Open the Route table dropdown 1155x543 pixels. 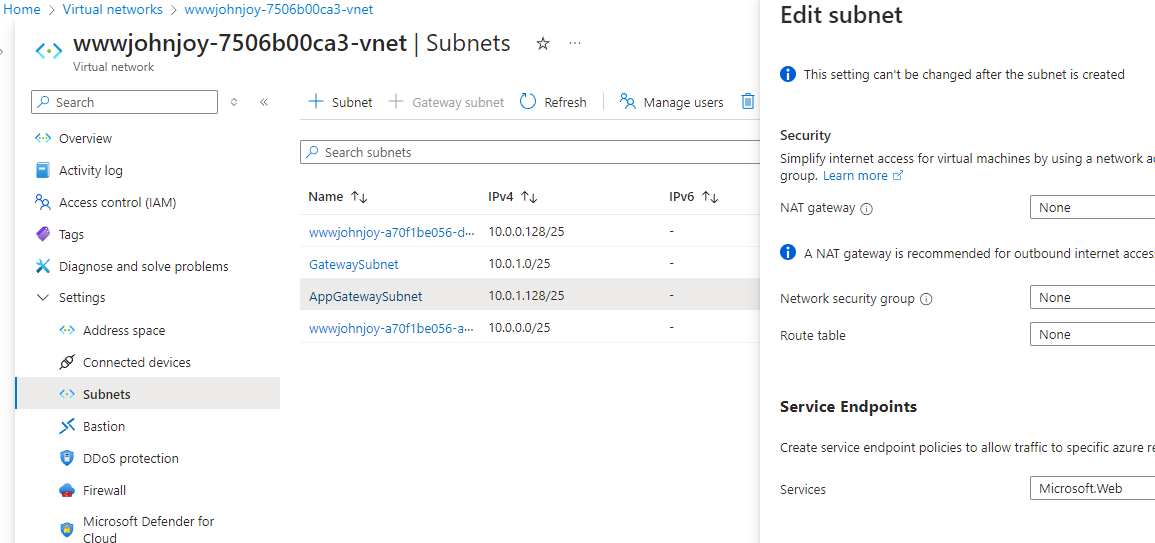coord(1092,335)
